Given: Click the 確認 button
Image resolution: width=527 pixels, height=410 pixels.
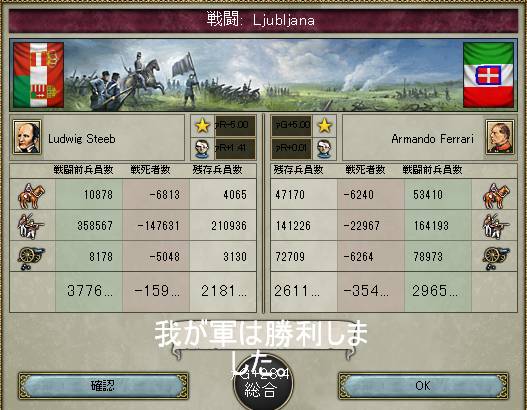Looking at the screenshot, I should 103,386.
